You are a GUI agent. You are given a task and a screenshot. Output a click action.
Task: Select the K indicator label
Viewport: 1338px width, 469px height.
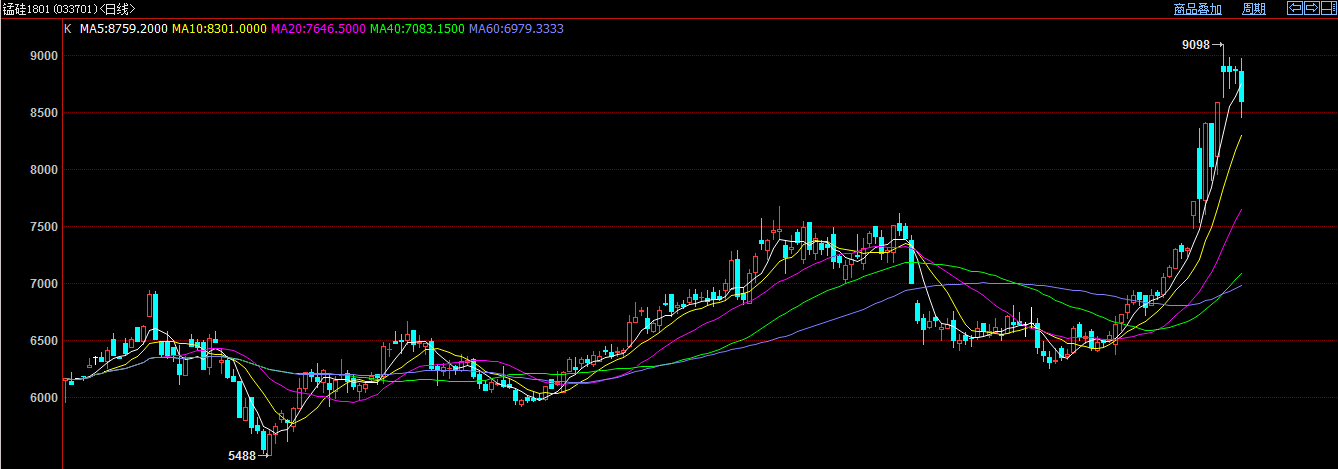(68, 29)
